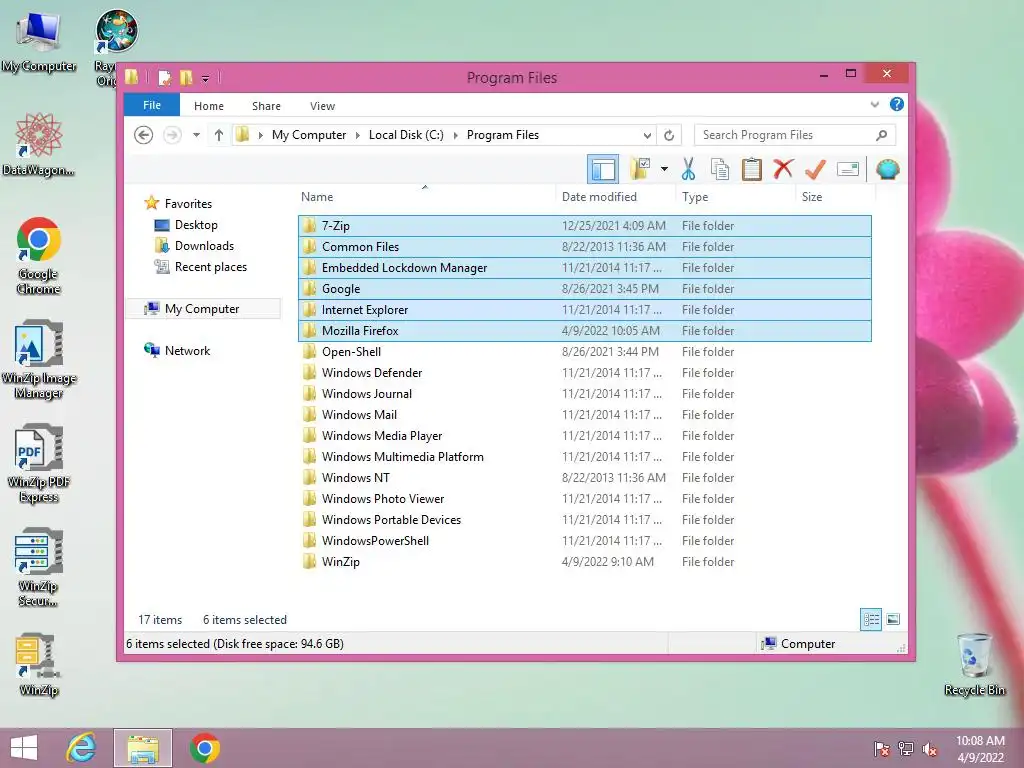The image size is (1024, 768).
Task: Go up one folder level
Action: (219, 135)
